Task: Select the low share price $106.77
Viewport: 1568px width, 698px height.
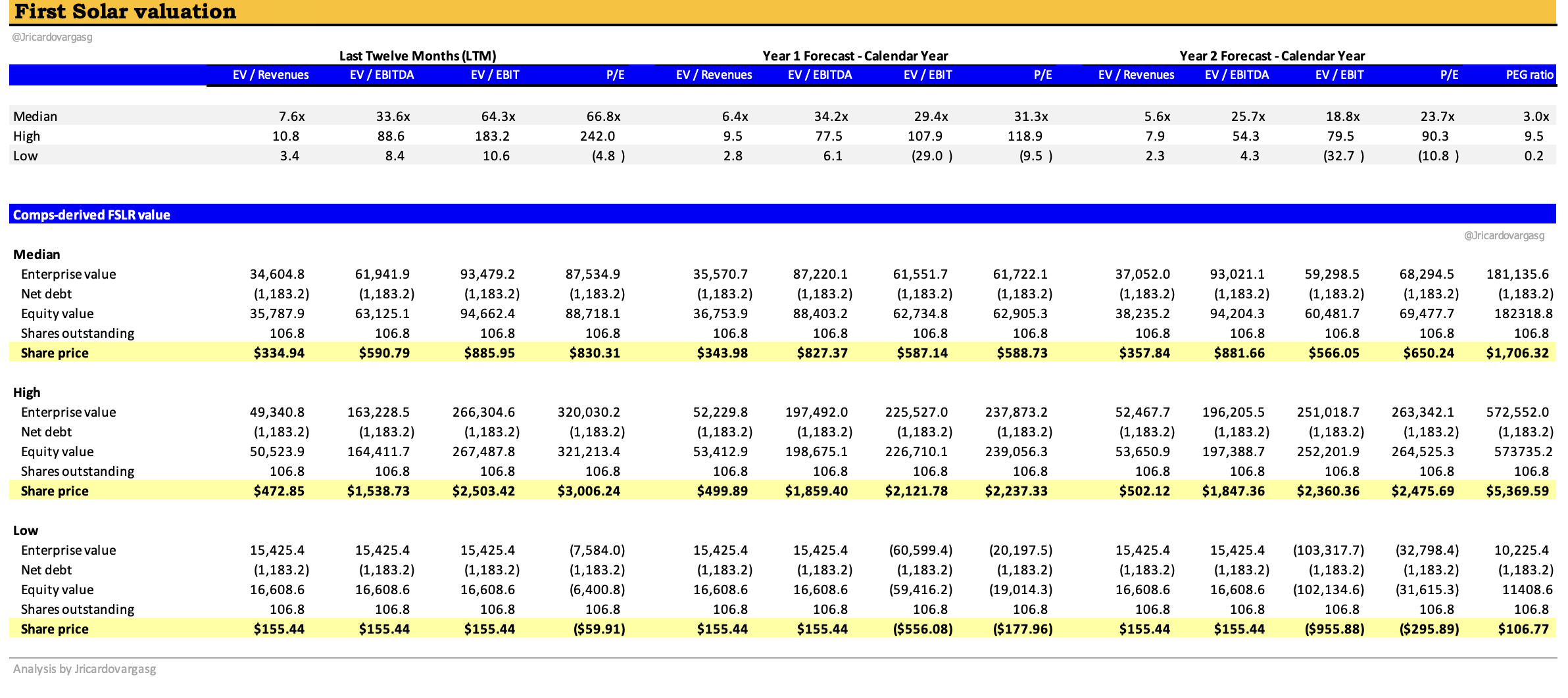Action: (x=1523, y=629)
